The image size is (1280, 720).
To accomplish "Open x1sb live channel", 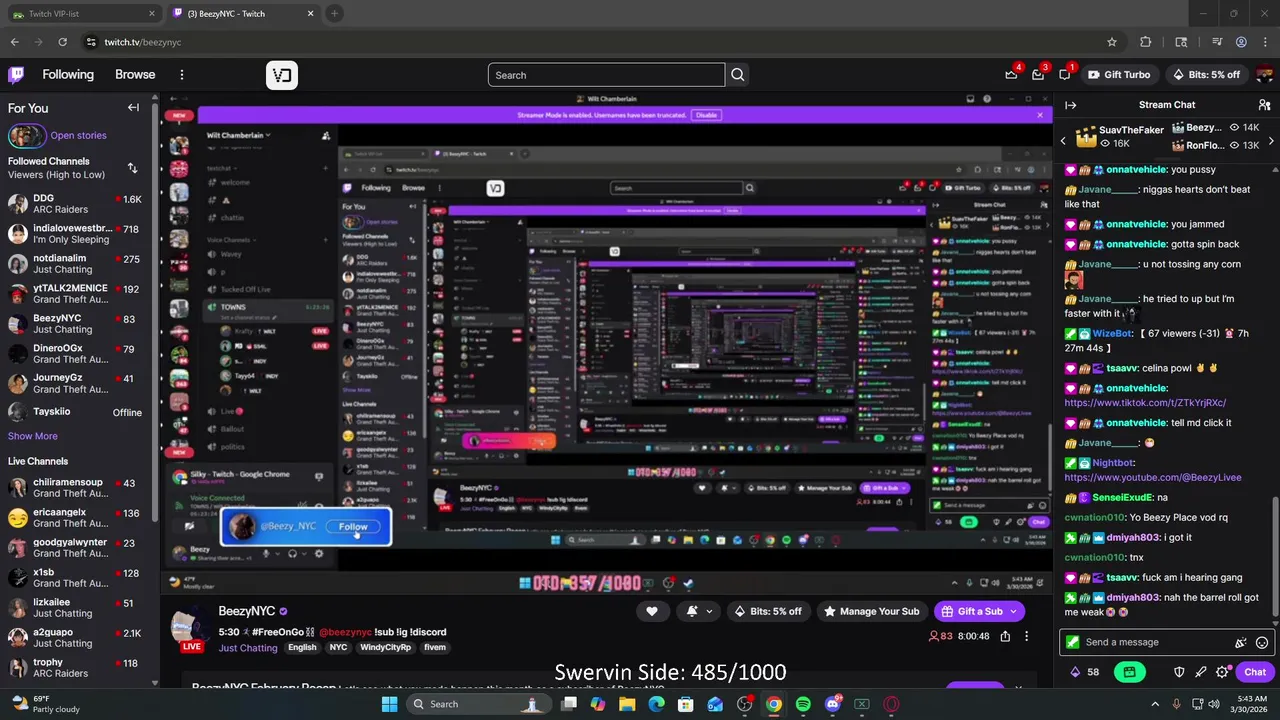I will 77,578.
